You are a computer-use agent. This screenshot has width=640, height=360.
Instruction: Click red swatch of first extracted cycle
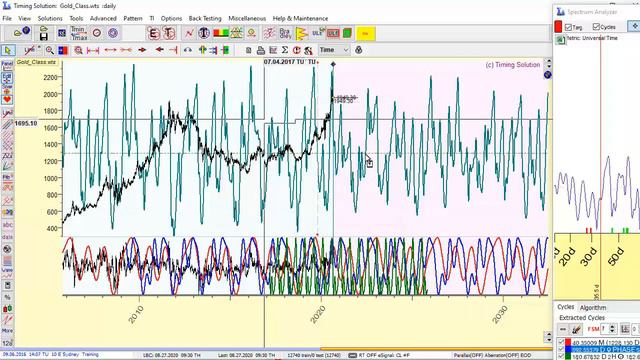tap(568, 342)
